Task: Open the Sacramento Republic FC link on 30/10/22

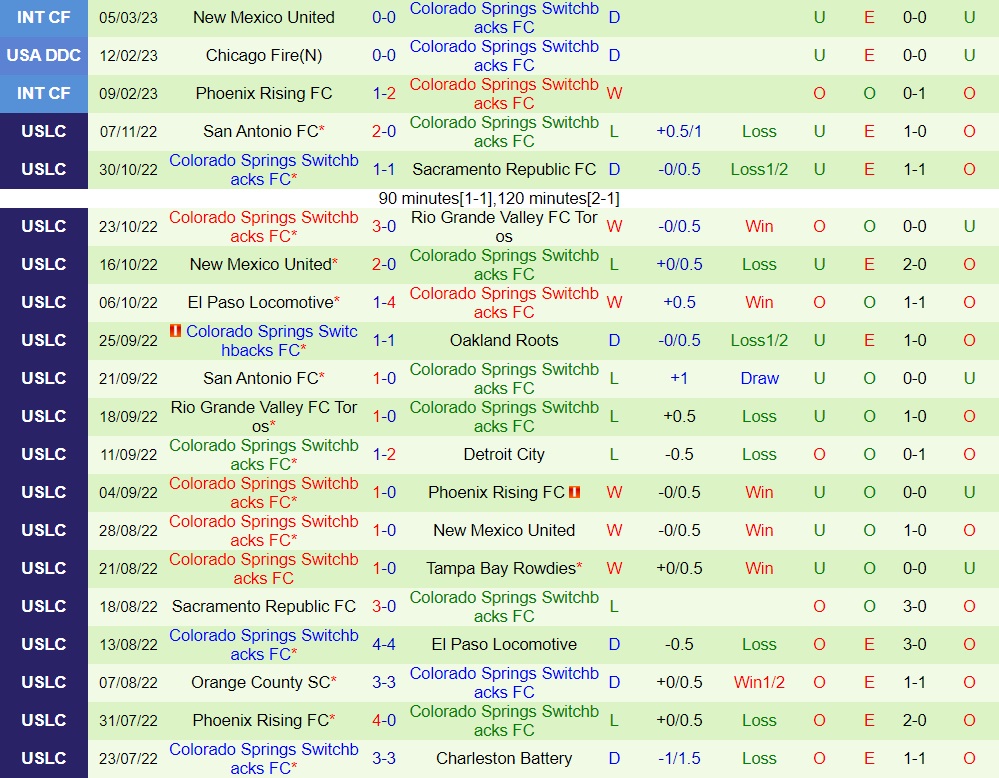Action: coord(504,169)
